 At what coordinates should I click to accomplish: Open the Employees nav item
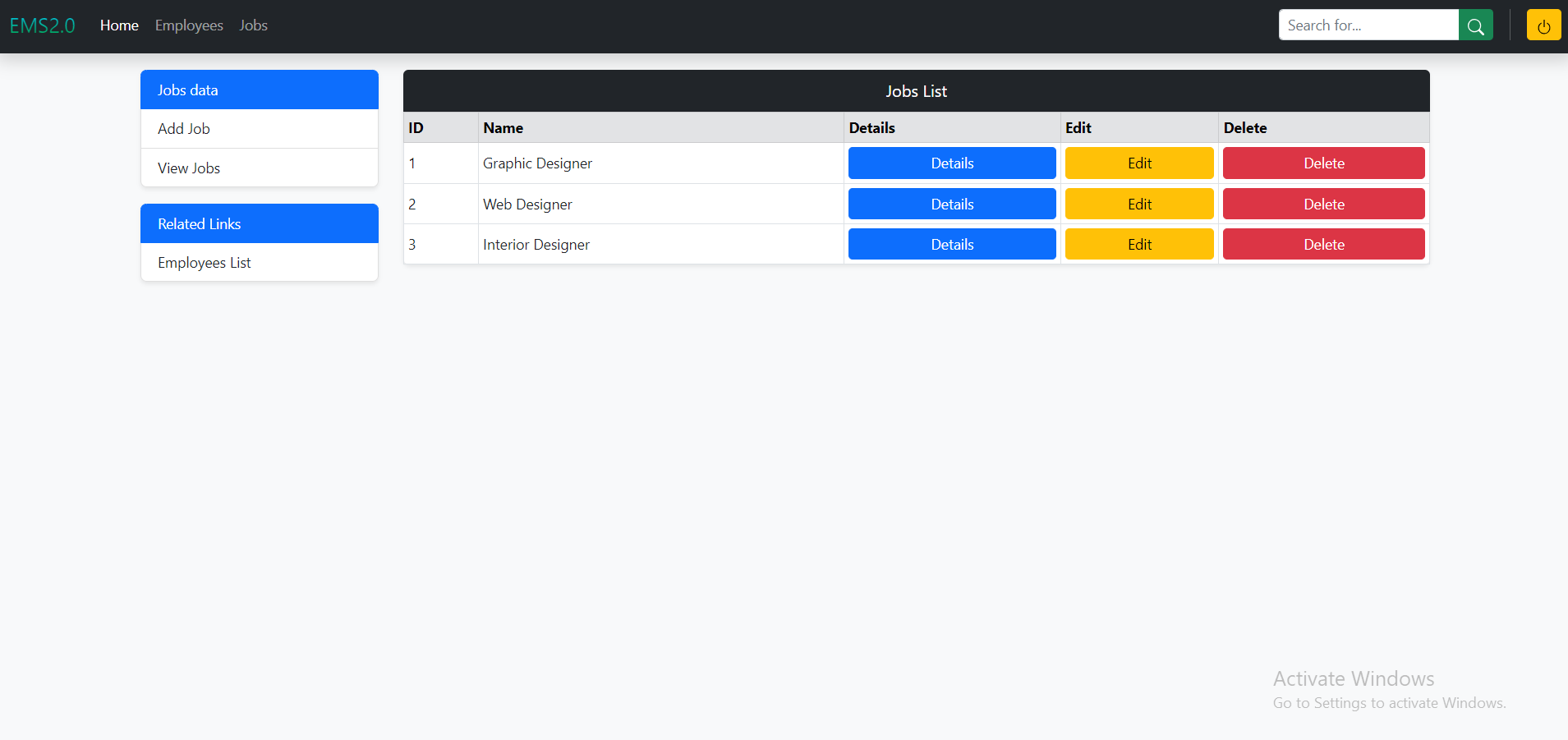(189, 25)
